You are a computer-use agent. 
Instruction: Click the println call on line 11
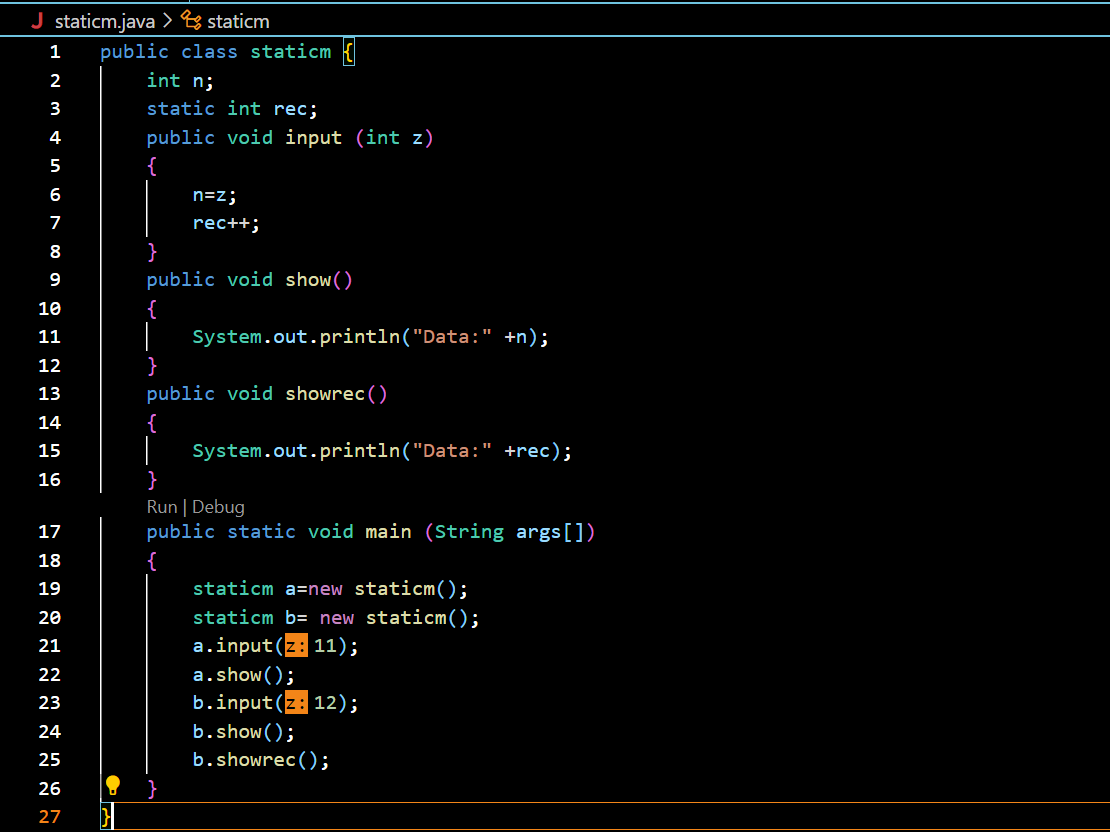tap(359, 337)
